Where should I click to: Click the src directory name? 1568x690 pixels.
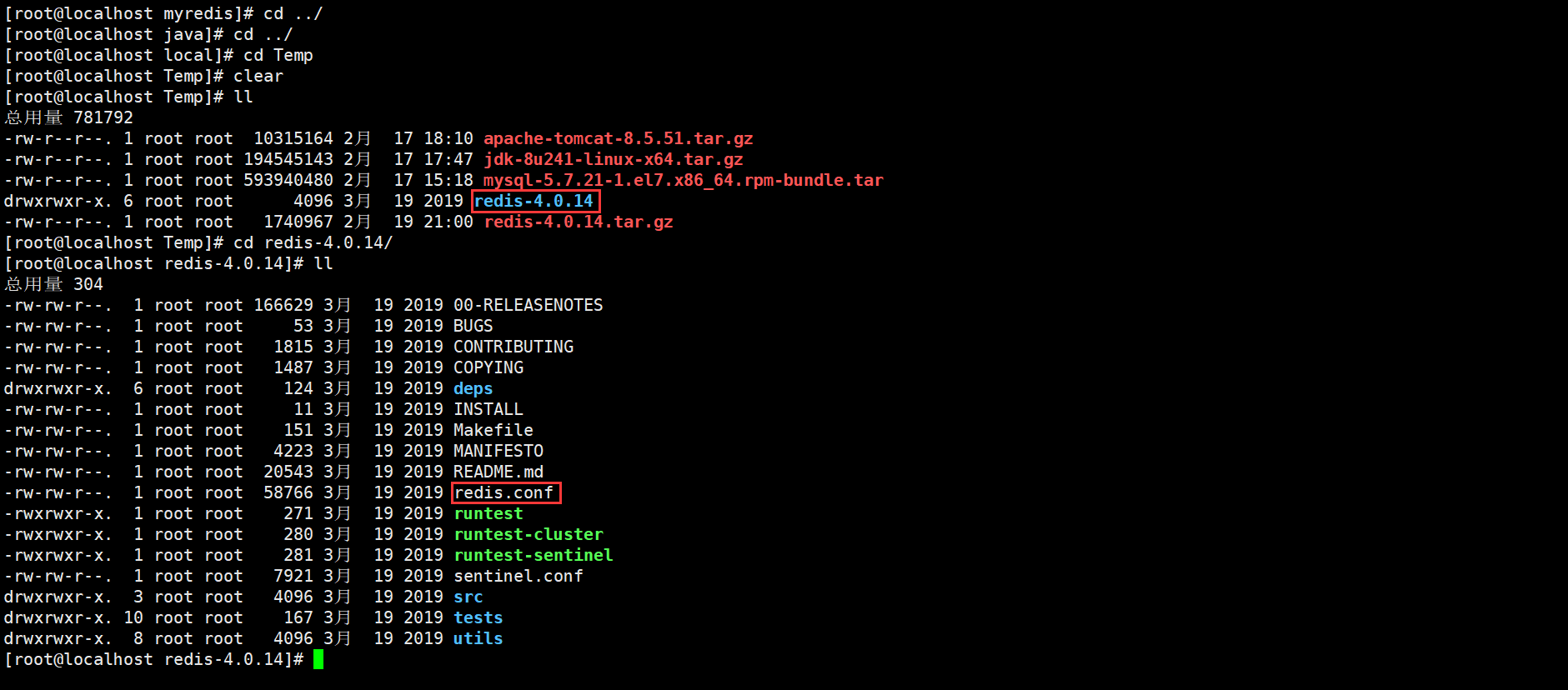[468, 597]
